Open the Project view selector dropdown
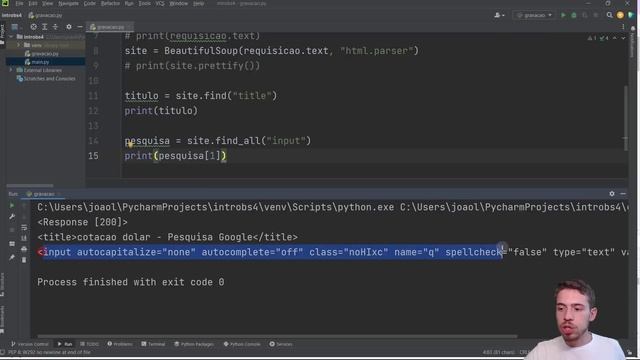This screenshot has height=360, width=640. (17, 27)
